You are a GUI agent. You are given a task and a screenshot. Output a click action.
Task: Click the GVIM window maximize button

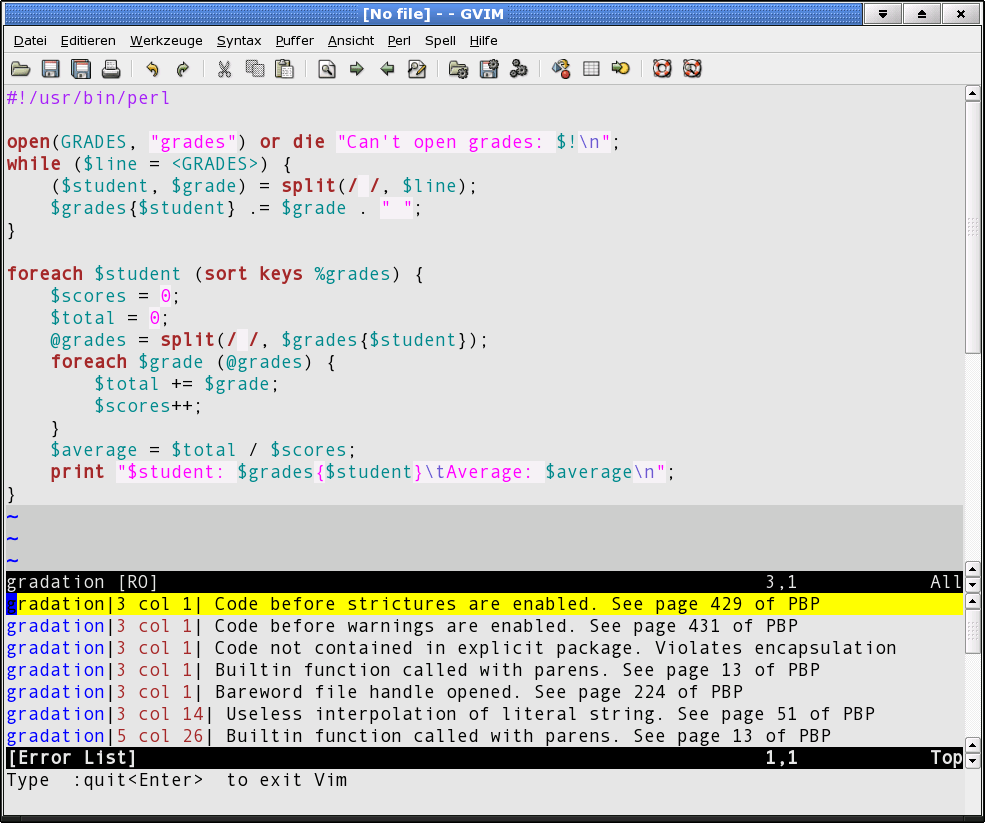pos(922,14)
